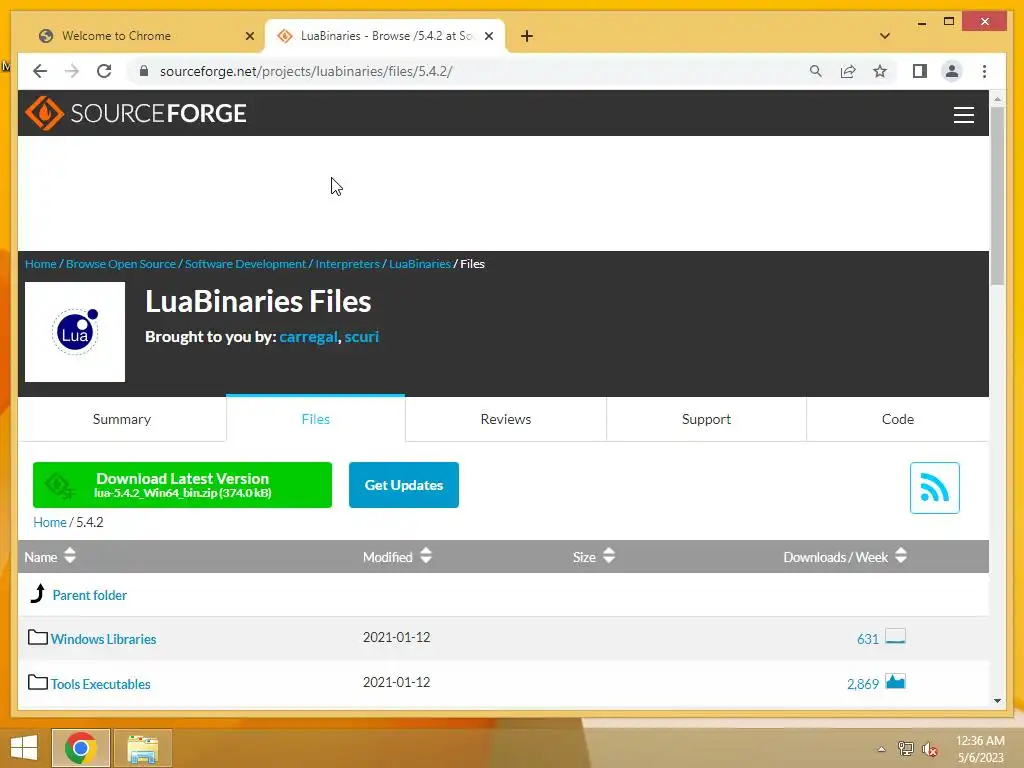Open Software Development breadcrumb
The image size is (1024, 768).
pos(246,264)
